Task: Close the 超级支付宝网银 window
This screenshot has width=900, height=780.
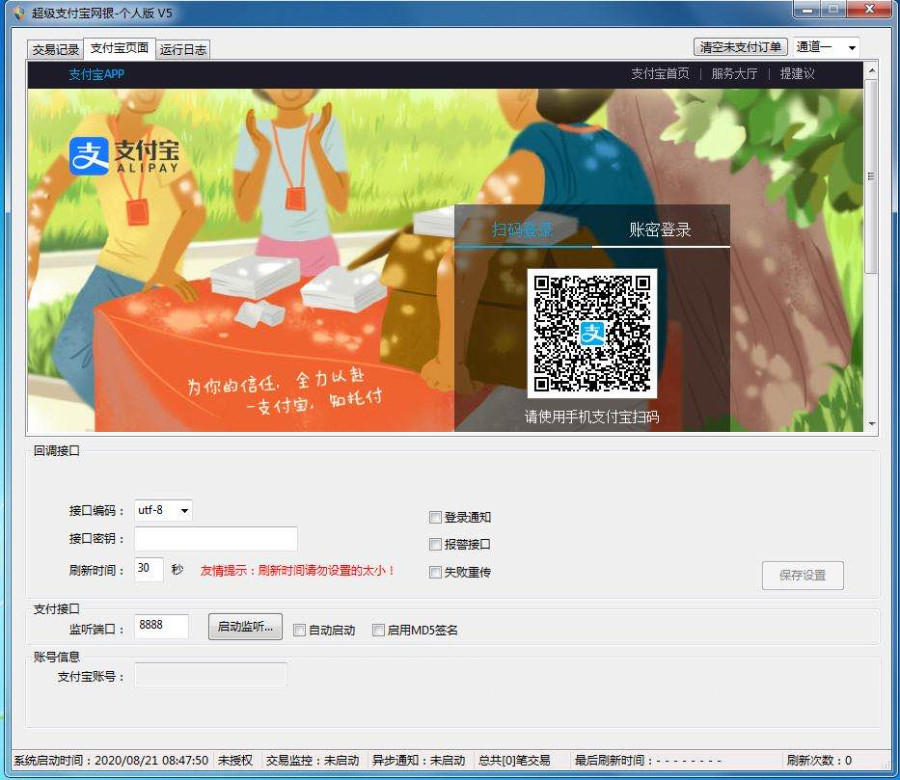Action: [x=870, y=10]
